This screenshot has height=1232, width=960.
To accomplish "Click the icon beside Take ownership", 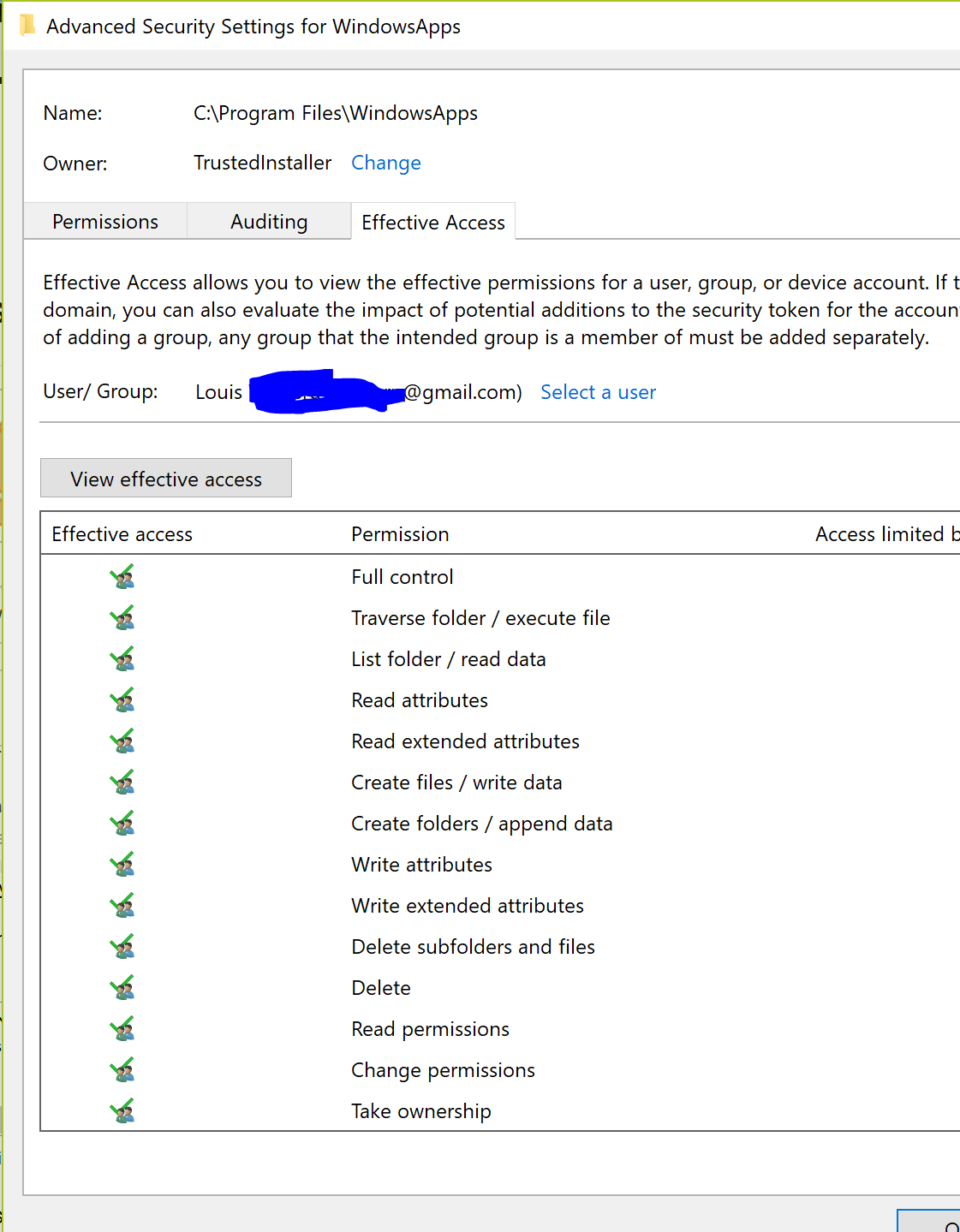I will [122, 1111].
